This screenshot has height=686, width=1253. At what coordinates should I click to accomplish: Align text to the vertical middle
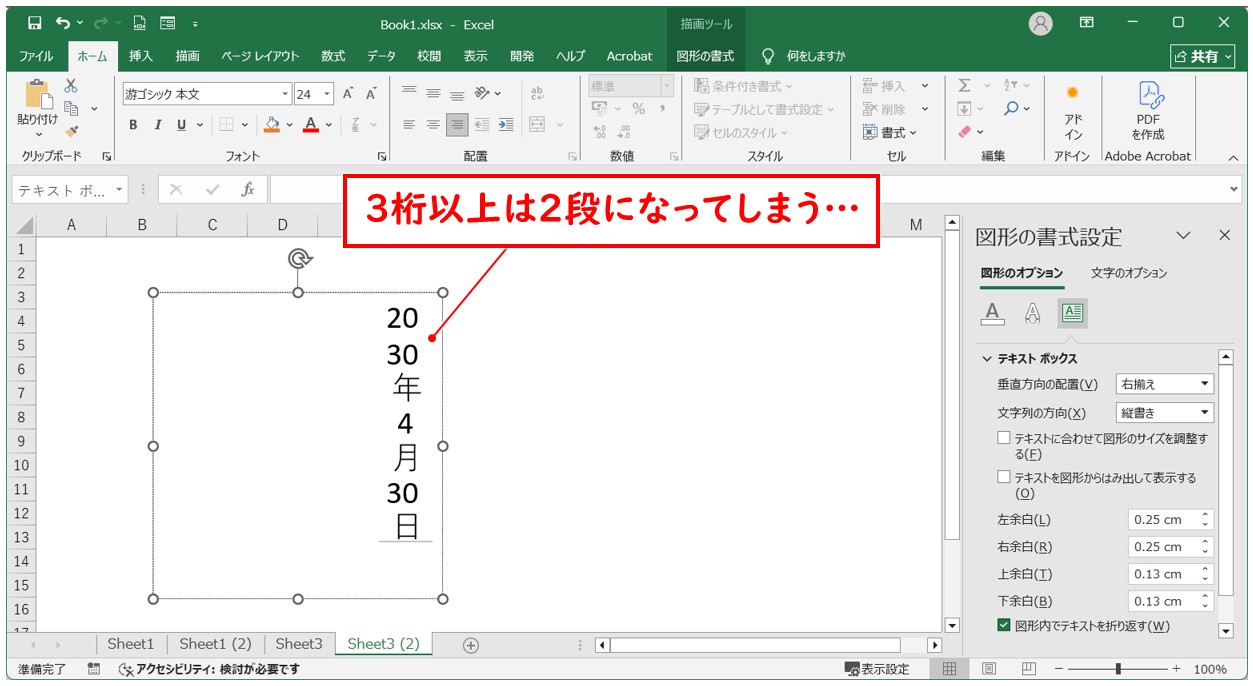click(433, 94)
